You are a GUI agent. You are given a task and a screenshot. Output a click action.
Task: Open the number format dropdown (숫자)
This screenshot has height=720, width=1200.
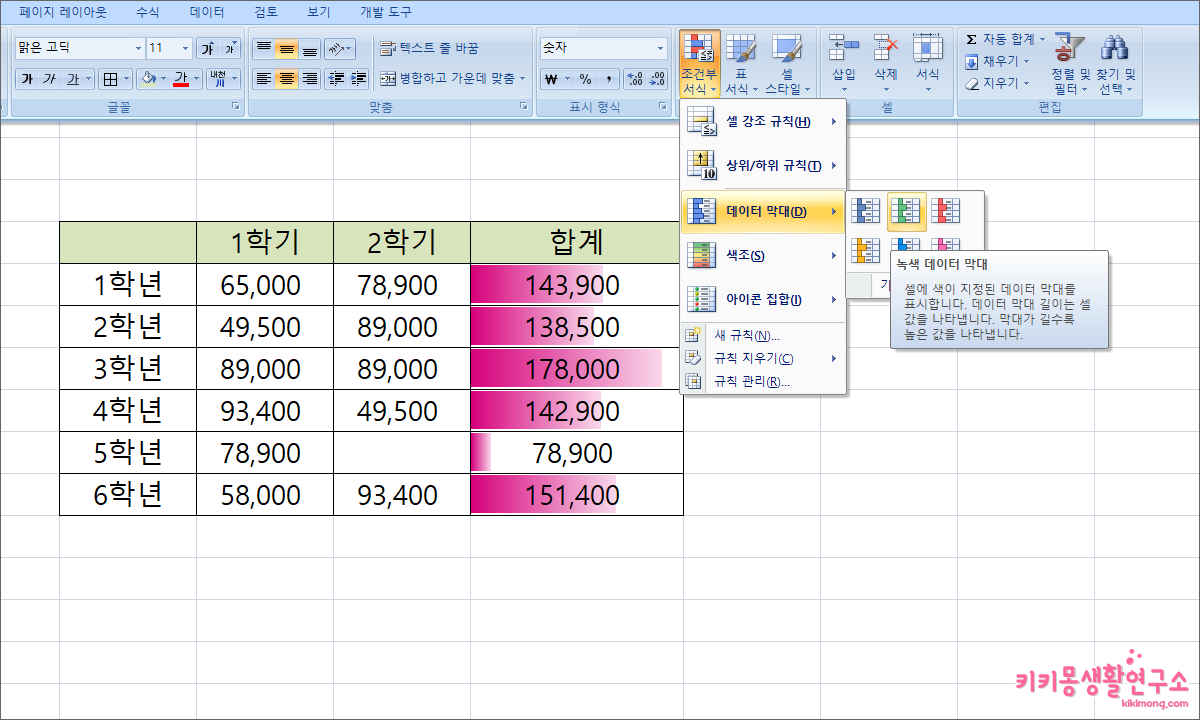(x=660, y=48)
